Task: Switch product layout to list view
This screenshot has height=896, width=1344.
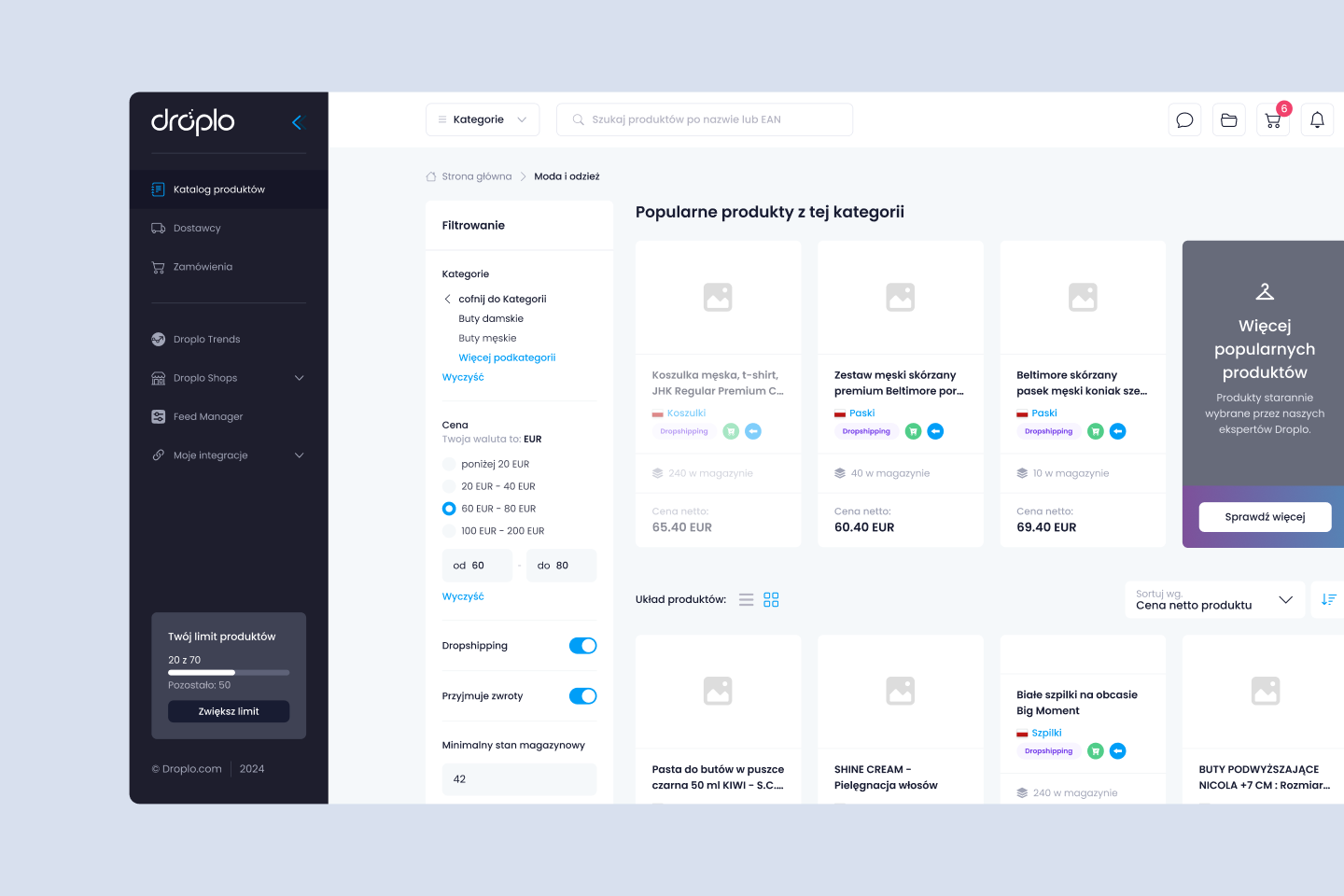Action: [x=746, y=600]
